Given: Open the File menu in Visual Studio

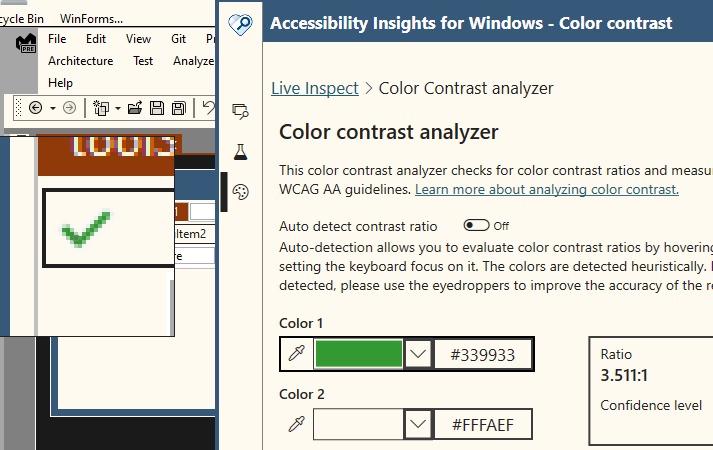Looking at the screenshot, I should coord(57,39).
